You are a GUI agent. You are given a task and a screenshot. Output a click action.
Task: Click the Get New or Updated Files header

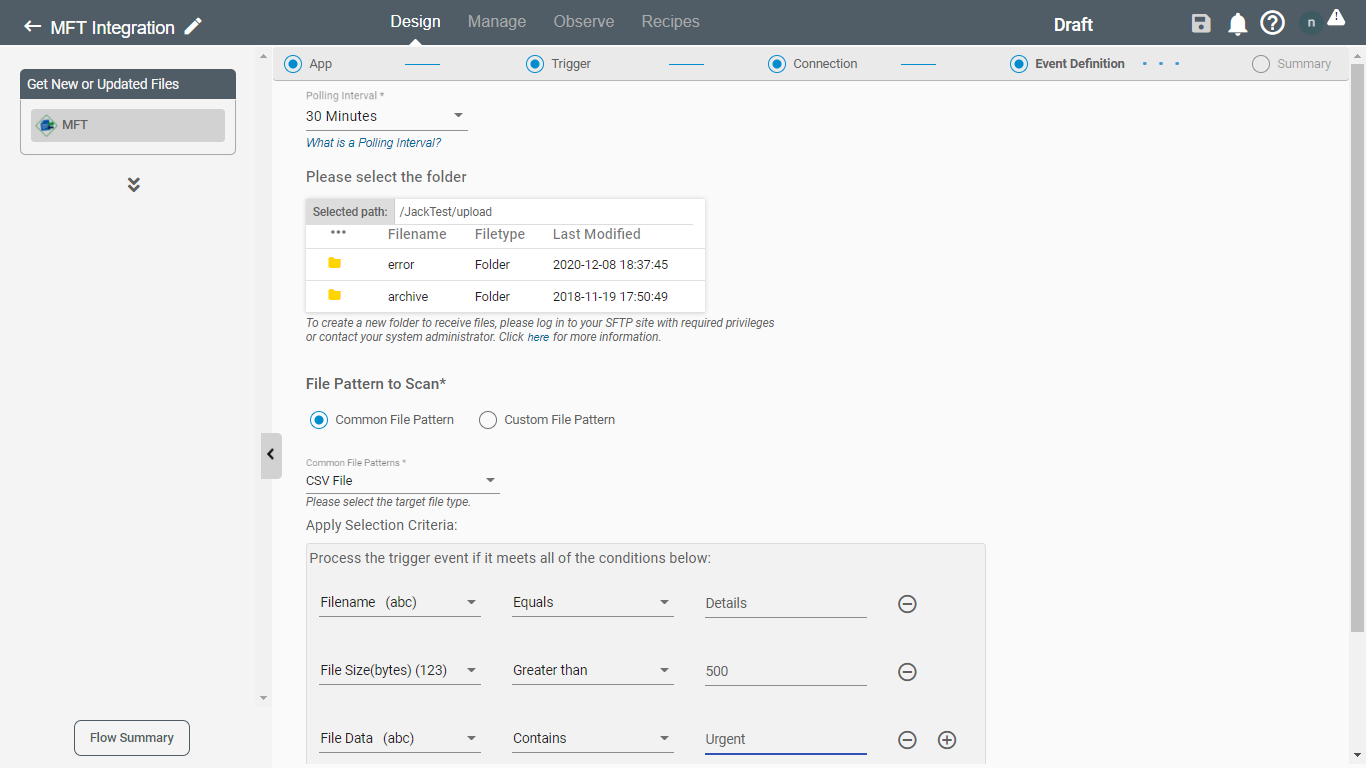(128, 84)
